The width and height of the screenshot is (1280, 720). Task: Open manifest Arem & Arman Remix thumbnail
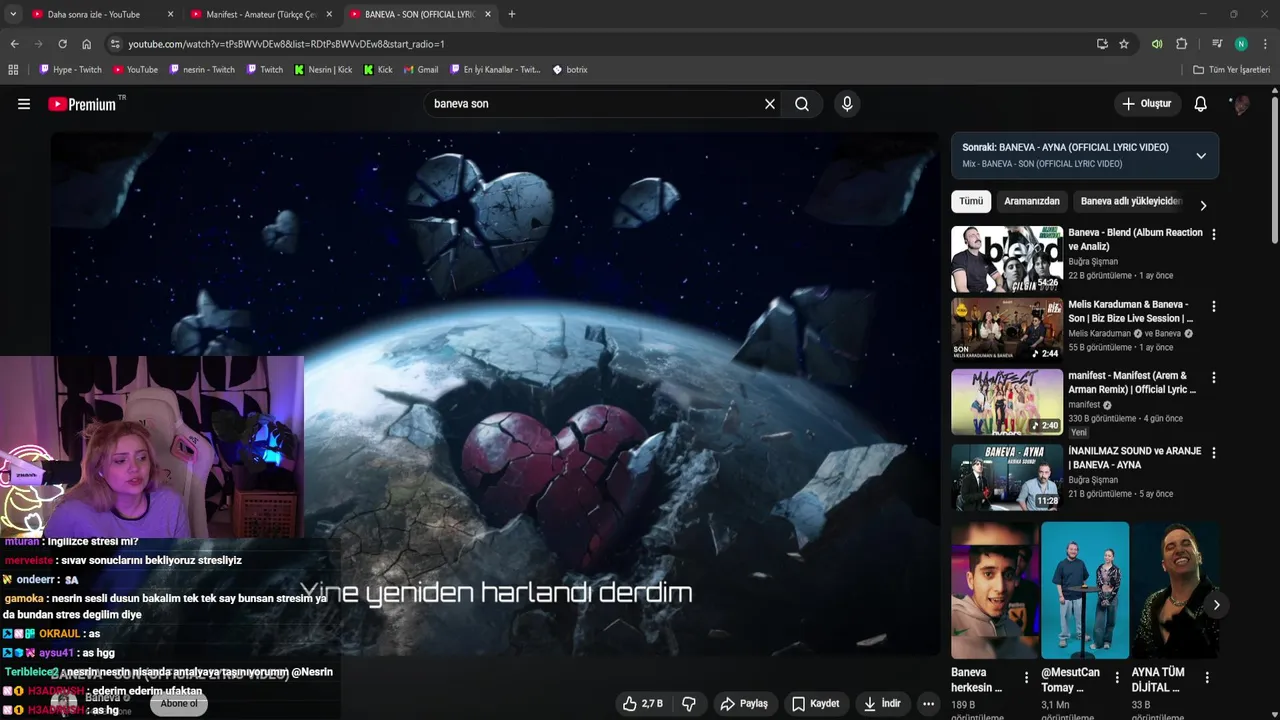pos(1007,402)
